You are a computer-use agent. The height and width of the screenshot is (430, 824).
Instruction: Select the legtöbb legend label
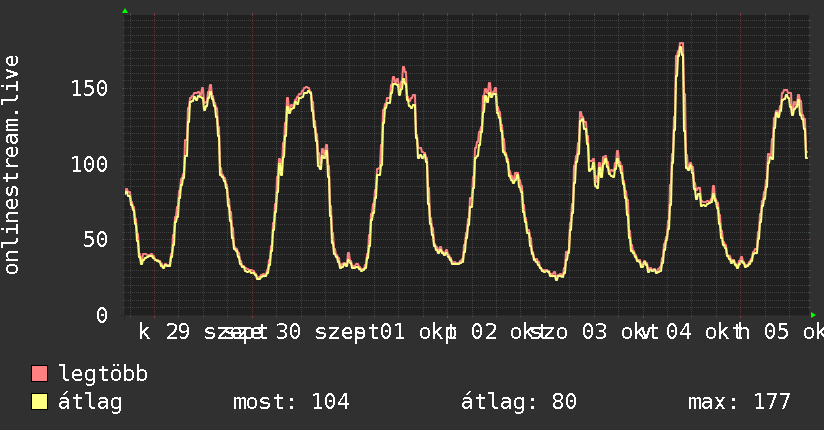click(x=103, y=374)
